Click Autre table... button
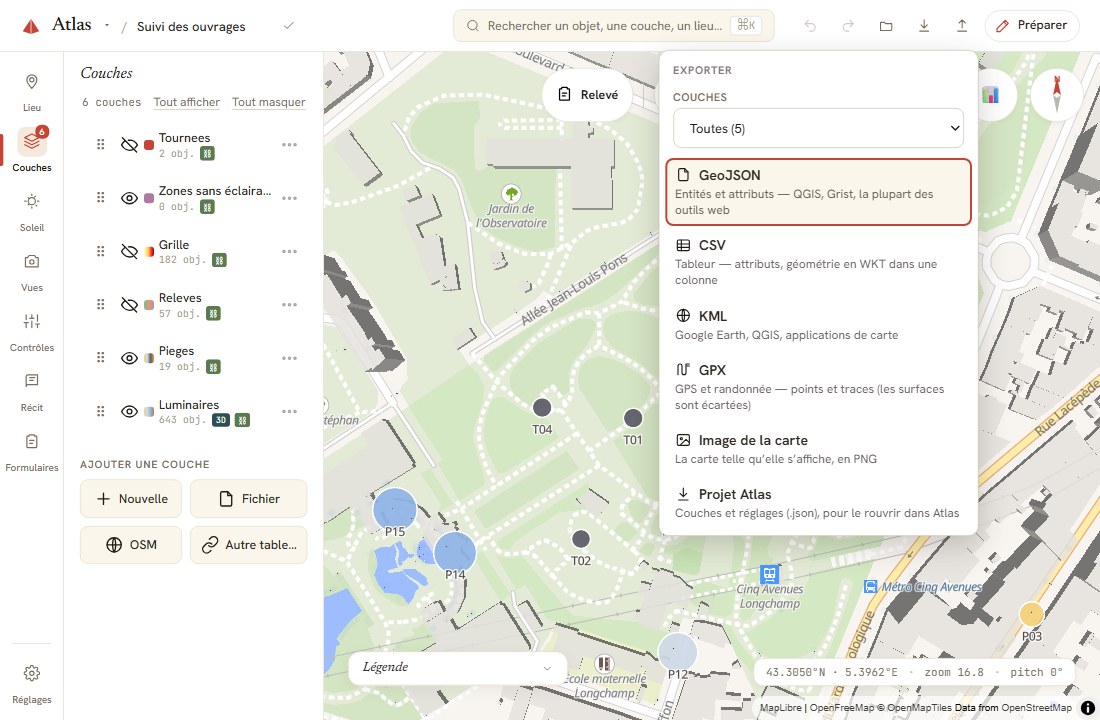1100x720 pixels. point(248,545)
